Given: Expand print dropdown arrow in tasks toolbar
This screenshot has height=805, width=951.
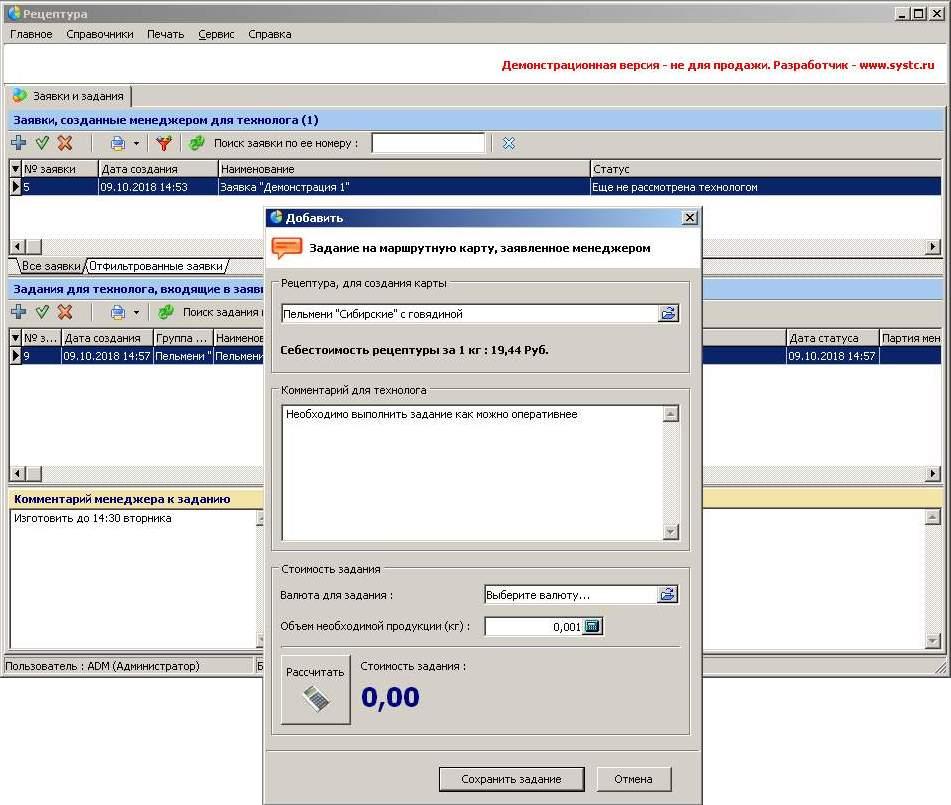Looking at the screenshot, I should (136, 313).
